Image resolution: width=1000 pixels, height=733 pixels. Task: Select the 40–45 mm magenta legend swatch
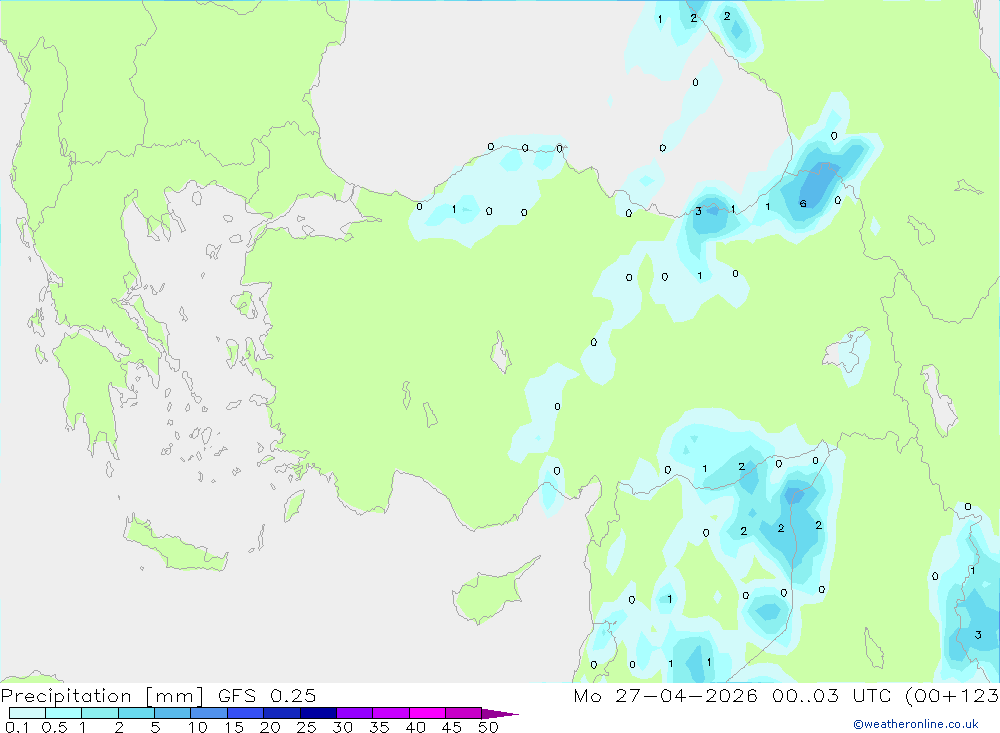(427, 713)
